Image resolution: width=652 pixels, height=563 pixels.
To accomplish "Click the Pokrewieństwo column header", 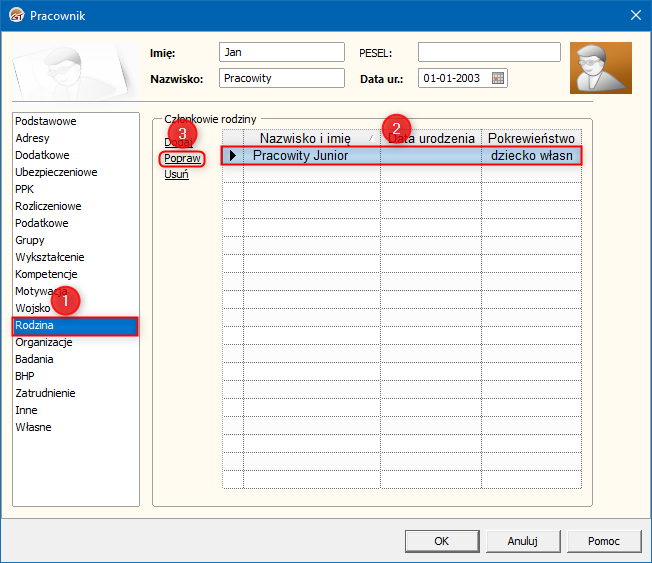I will click(x=531, y=138).
